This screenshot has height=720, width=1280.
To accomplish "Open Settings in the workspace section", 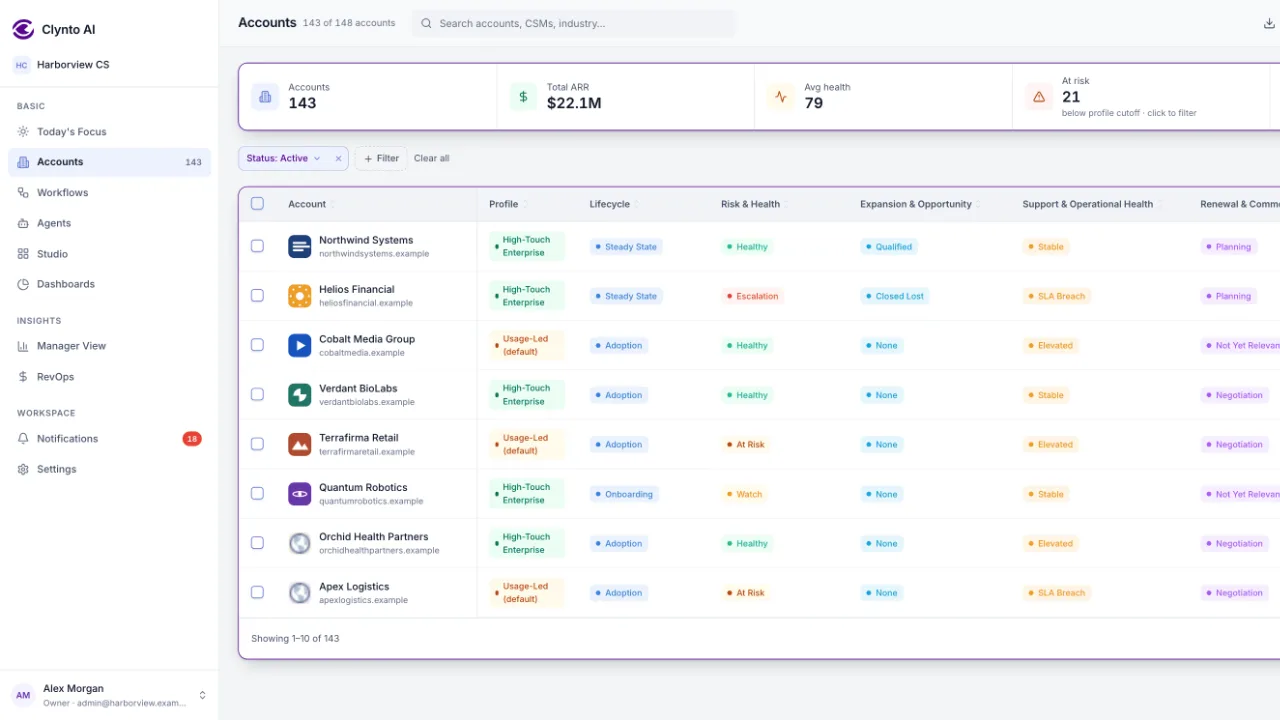I will [109, 469].
